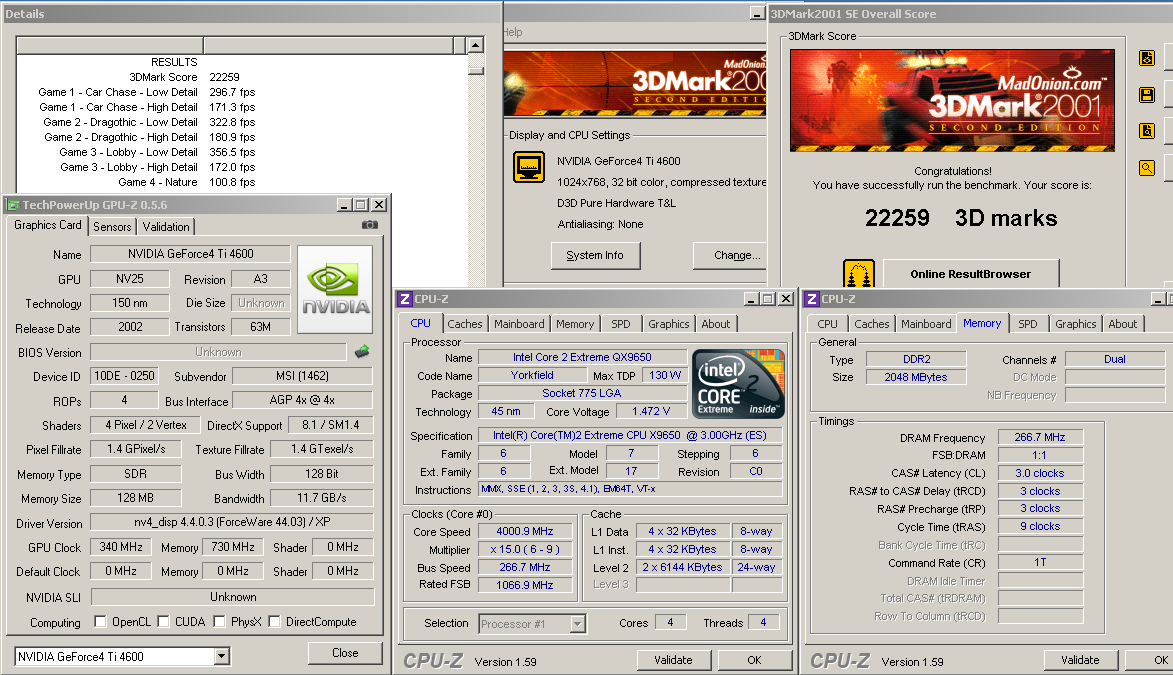Click the 22259 3D marks score text
This screenshot has height=675, width=1173.
pyautogui.click(x=961, y=218)
